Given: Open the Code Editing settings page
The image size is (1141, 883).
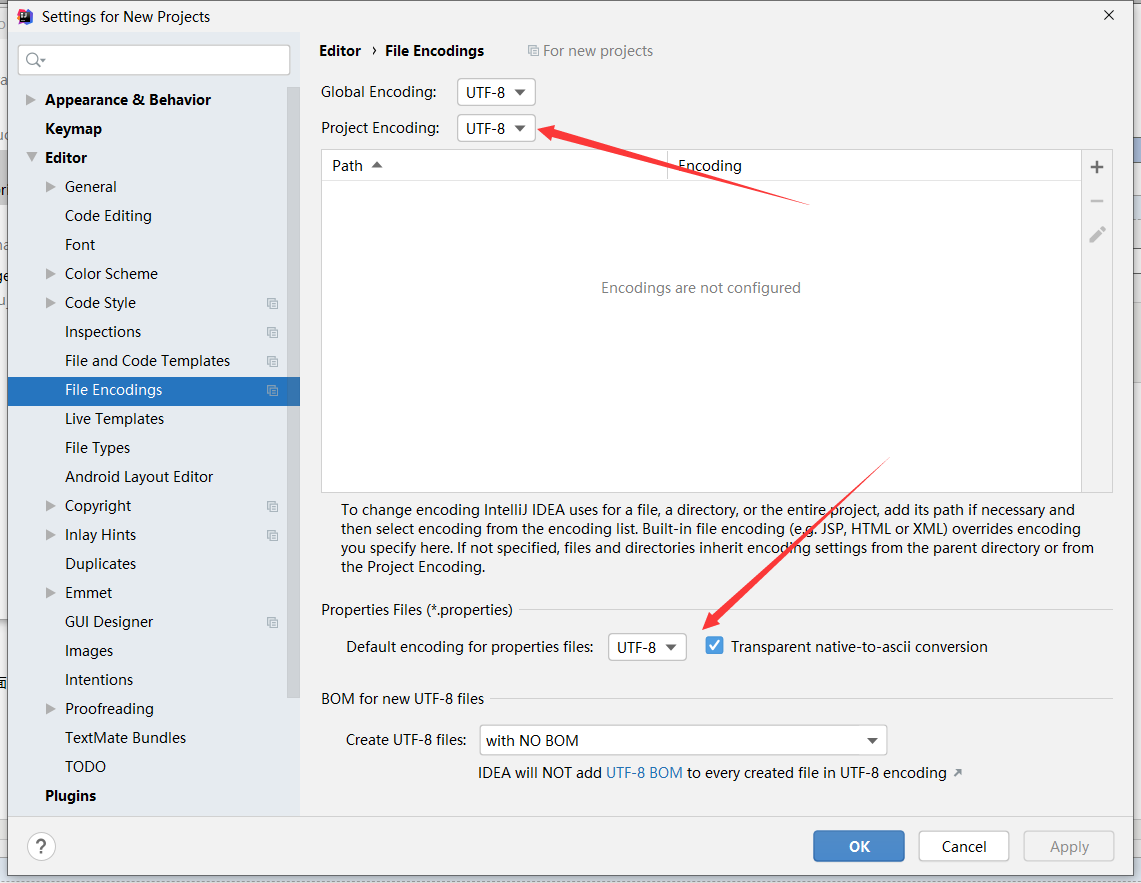Looking at the screenshot, I should pyautogui.click(x=108, y=215).
